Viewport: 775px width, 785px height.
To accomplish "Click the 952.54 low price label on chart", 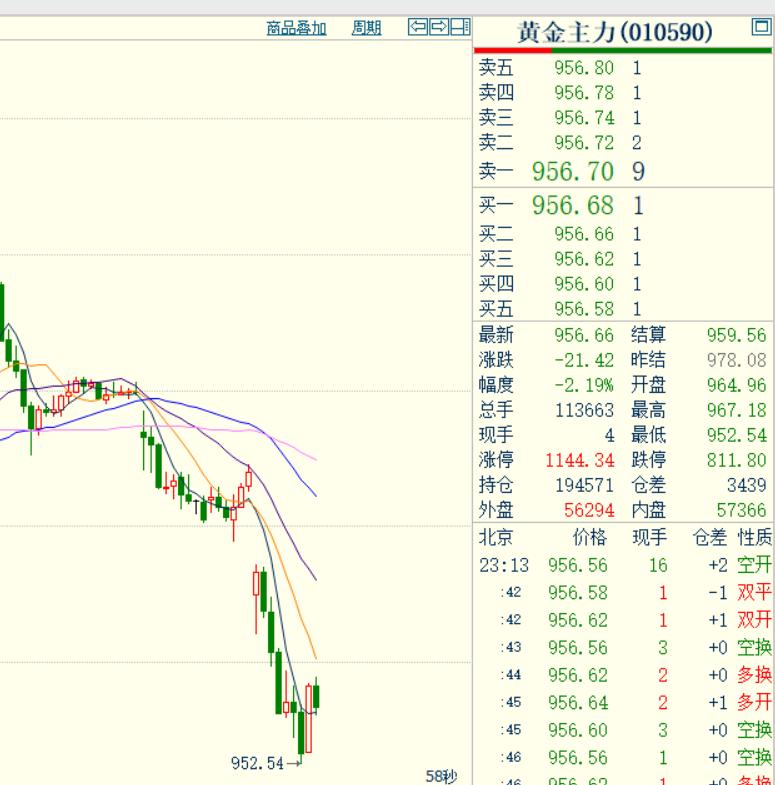I will tap(257, 763).
